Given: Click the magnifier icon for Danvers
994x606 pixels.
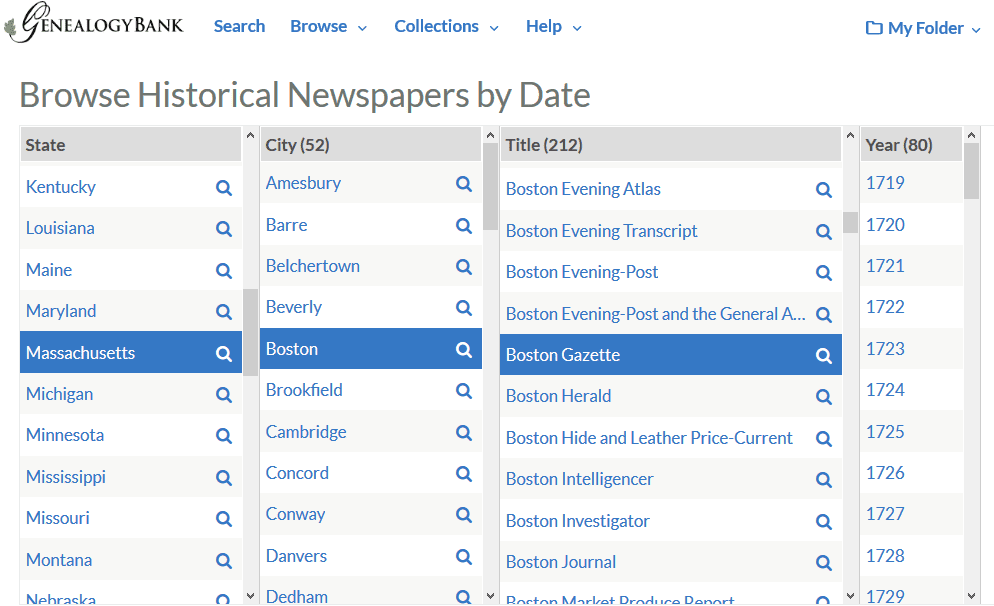Looking at the screenshot, I should (x=463, y=557).
